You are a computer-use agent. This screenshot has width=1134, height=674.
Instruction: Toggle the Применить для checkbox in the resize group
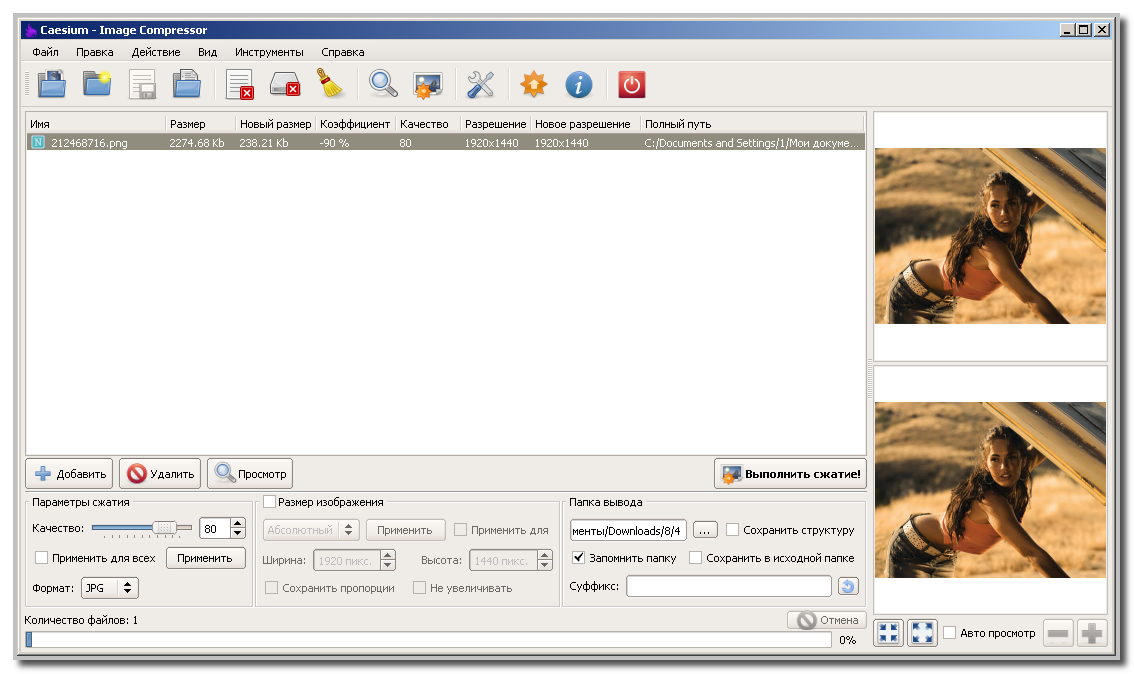(460, 529)
